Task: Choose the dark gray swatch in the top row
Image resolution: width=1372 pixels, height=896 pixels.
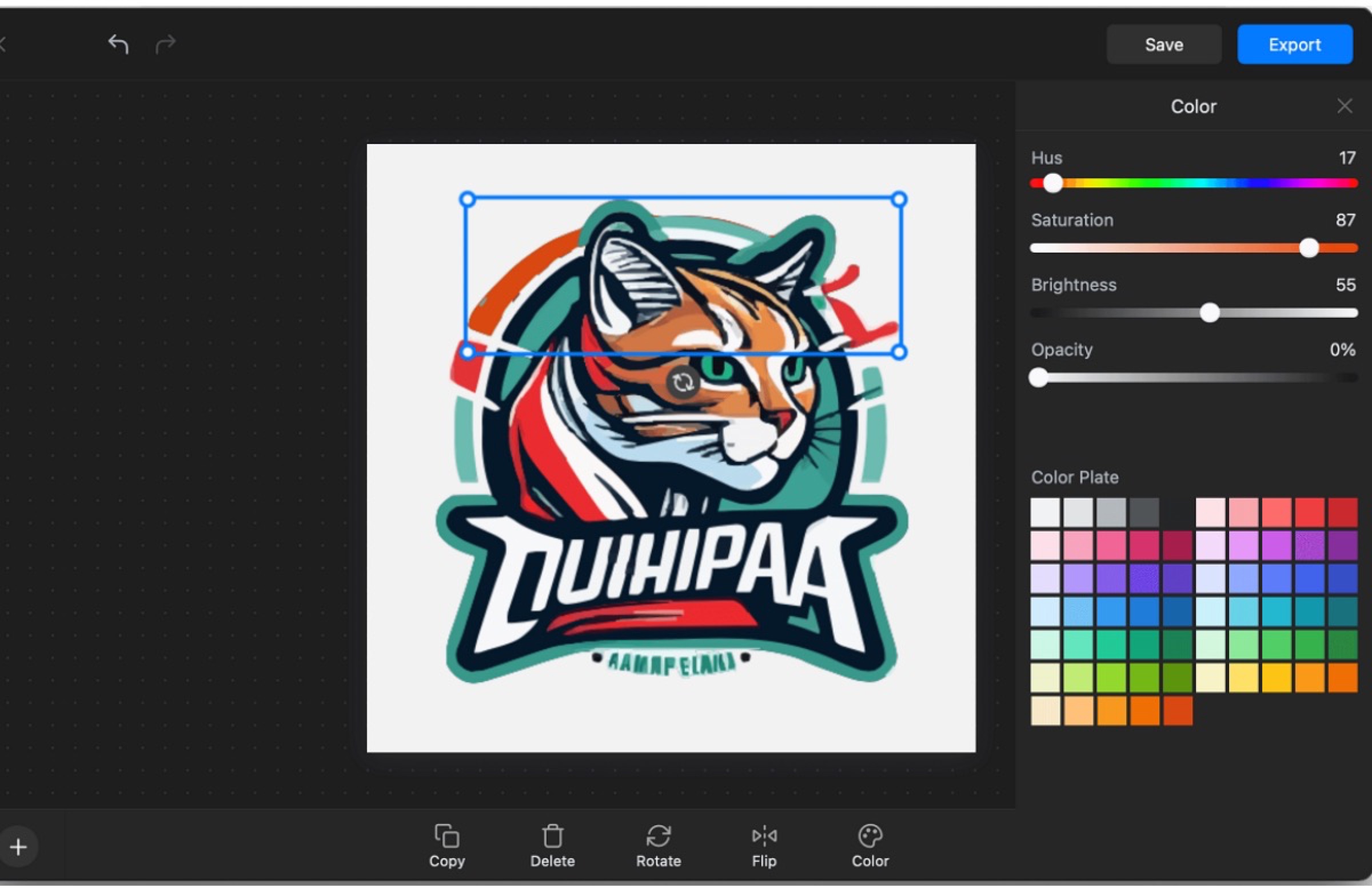Action: [1144, 513]
